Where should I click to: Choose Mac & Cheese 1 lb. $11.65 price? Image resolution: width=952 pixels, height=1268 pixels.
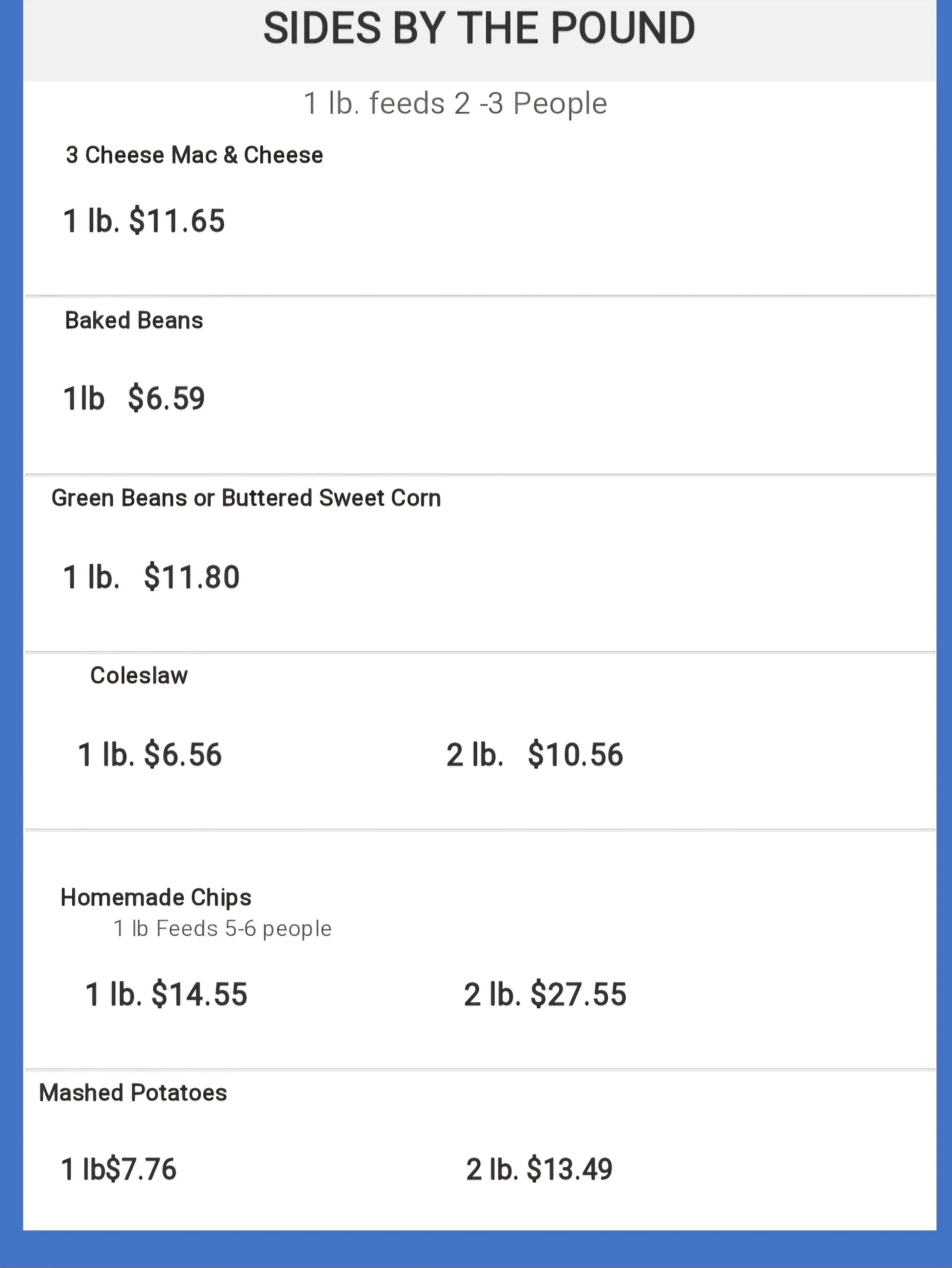[x=144, y=221]
